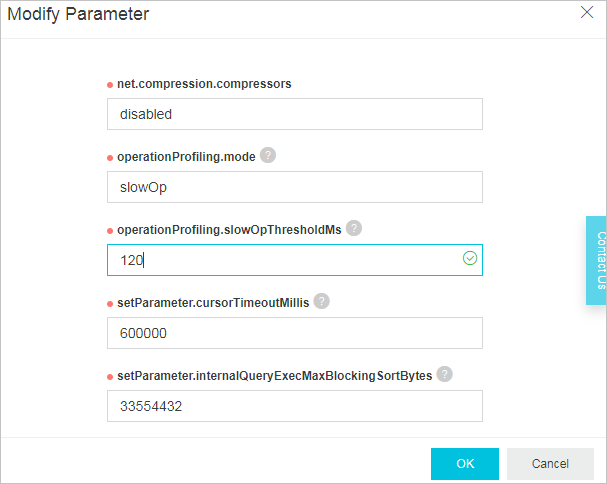Image resolution: width=607 pixels, height=484 pixels.
Task: Click the setParameter.cursorTimeoutMillis label
Action: (213, 303)
